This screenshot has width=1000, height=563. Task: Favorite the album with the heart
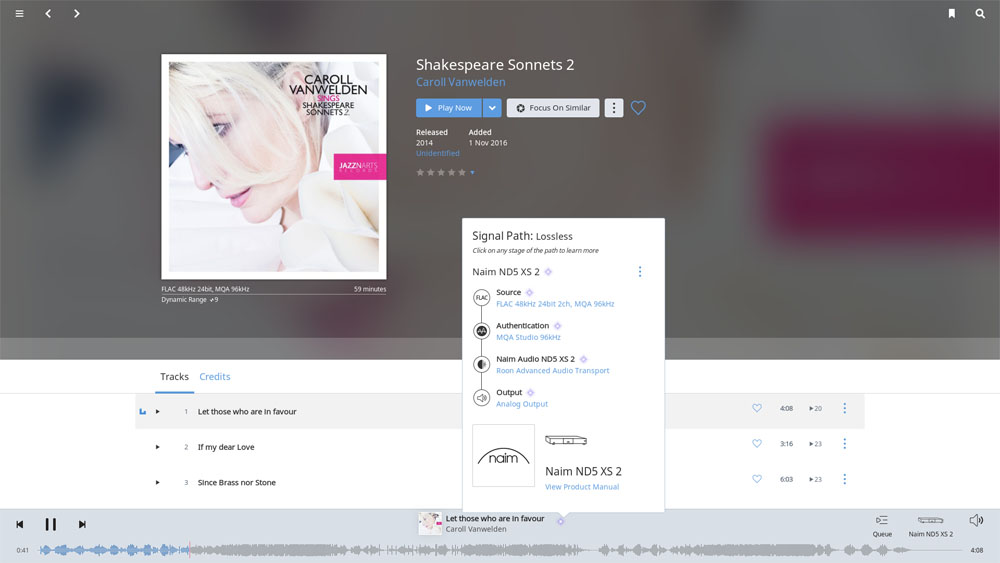point(638,108)
